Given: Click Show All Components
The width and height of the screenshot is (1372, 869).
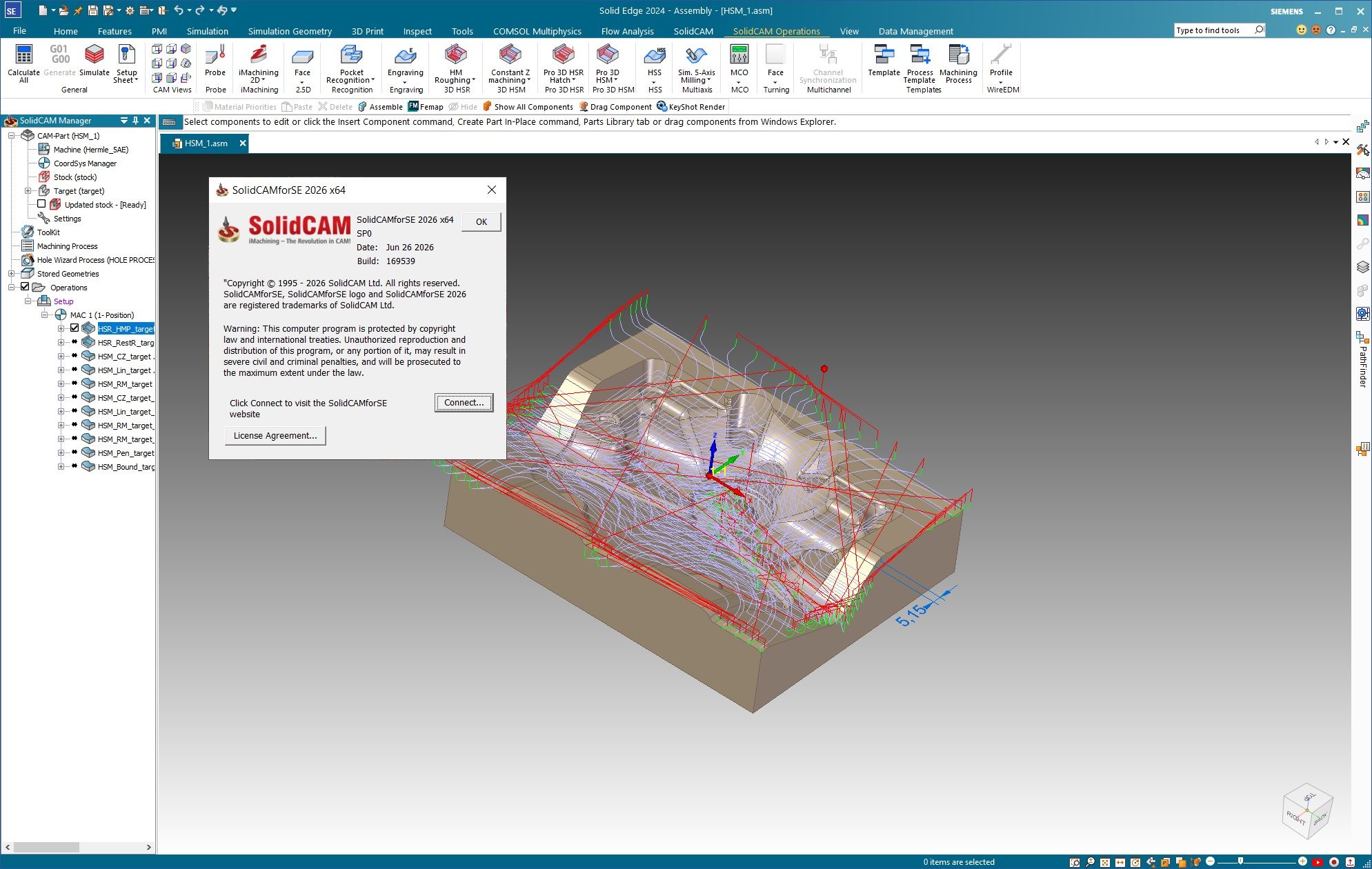Looking at the screenshot, I should coord(528,107).
